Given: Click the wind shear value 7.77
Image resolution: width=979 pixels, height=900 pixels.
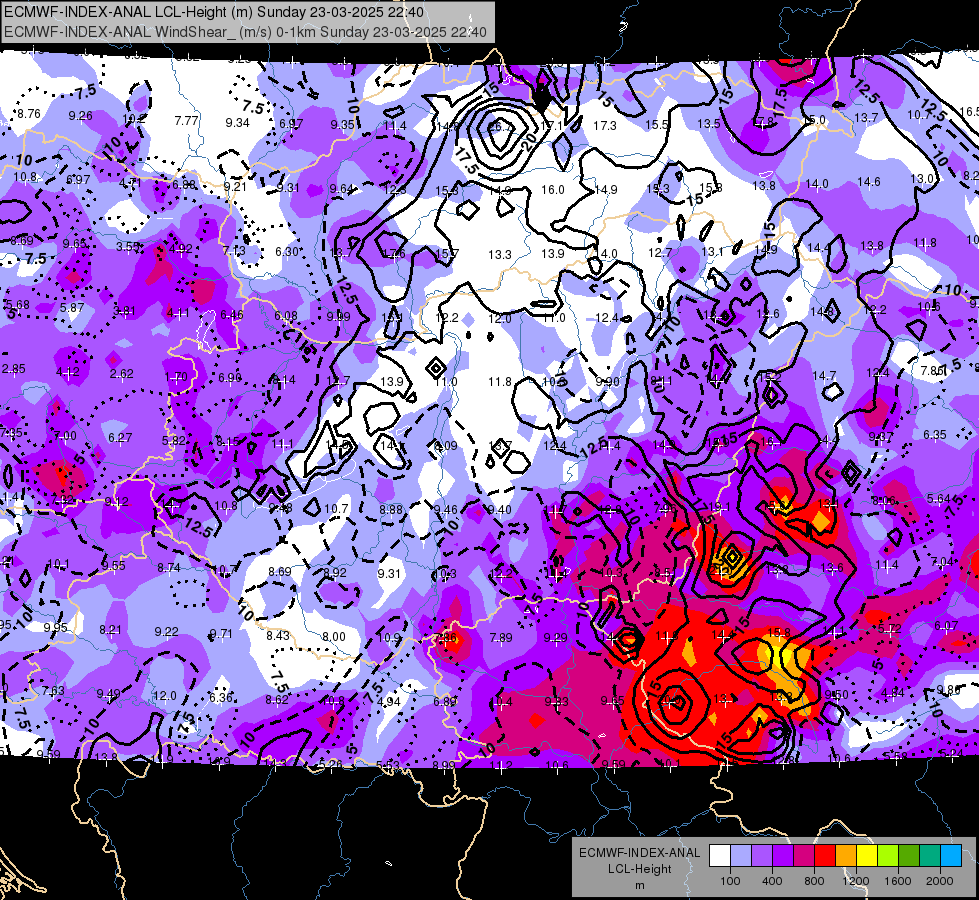Looking at the screenshot, I should (x=187, y=121).
